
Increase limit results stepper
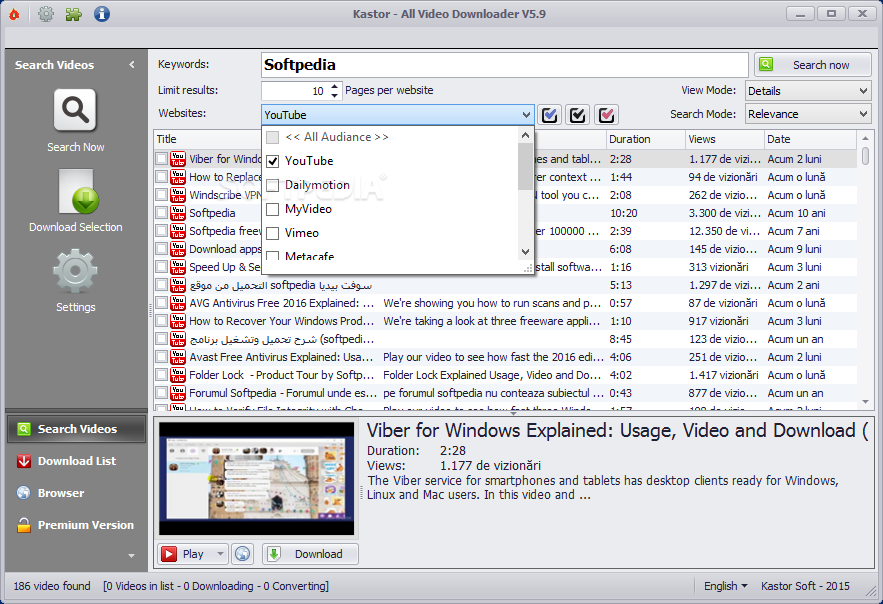click(335, 86)
